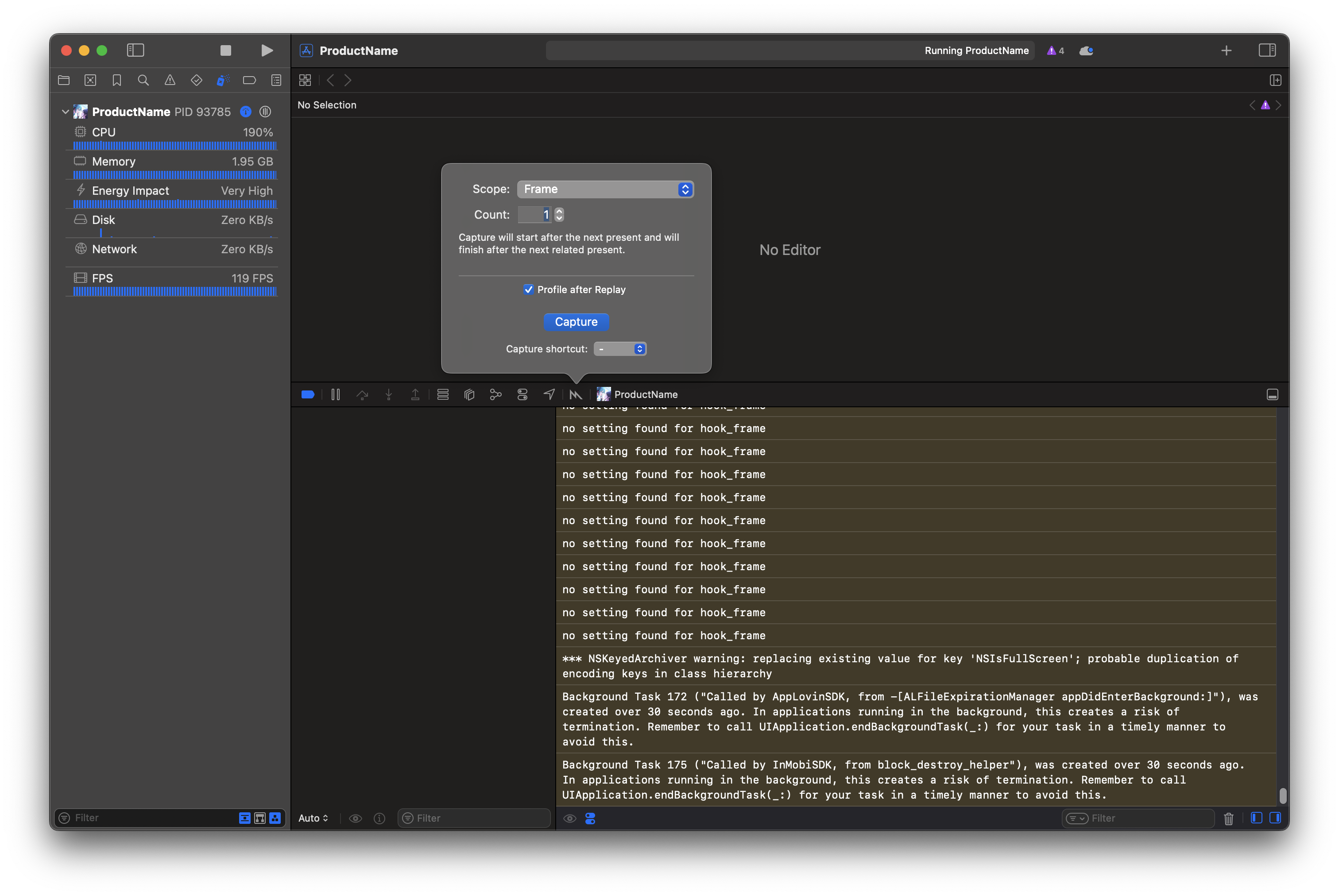The image size is (1339, 896).
Task: Toggle the variables view pane
Action: coord(1256,818)
